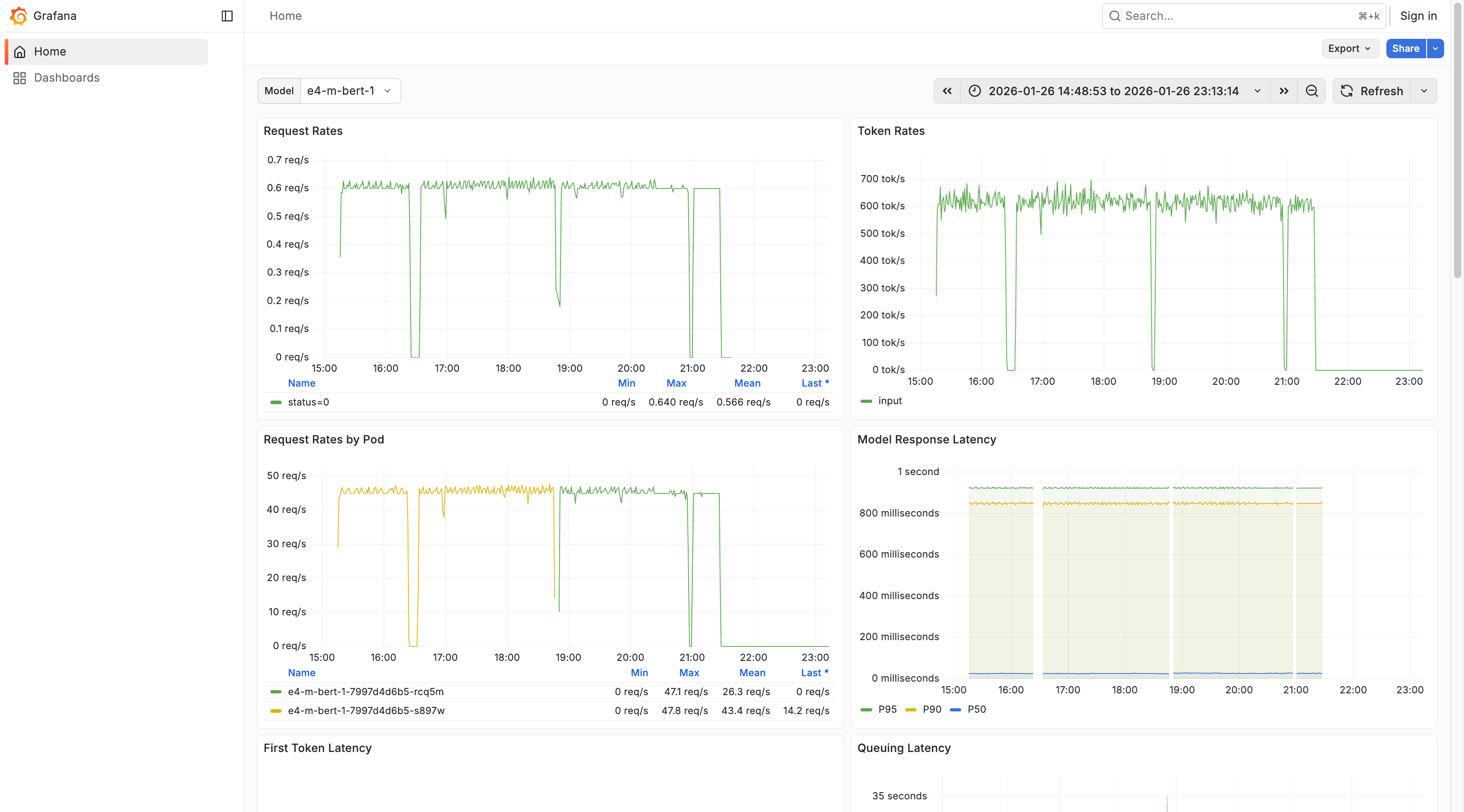Open the Export dropdown menu
The height and width of the screenshot is (812, 1464).
(x=1349, y=48)
